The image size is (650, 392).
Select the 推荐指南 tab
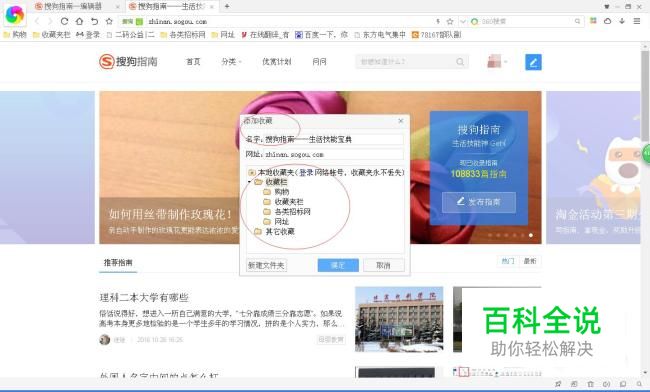[x=118, y=263]
